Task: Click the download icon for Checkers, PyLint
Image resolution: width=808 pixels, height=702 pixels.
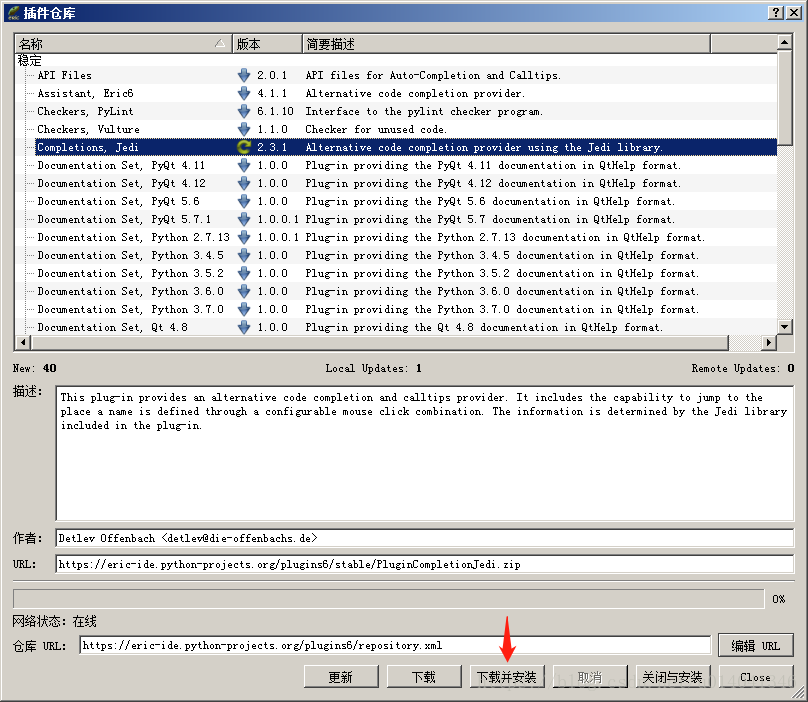Action: pos(244,111)
